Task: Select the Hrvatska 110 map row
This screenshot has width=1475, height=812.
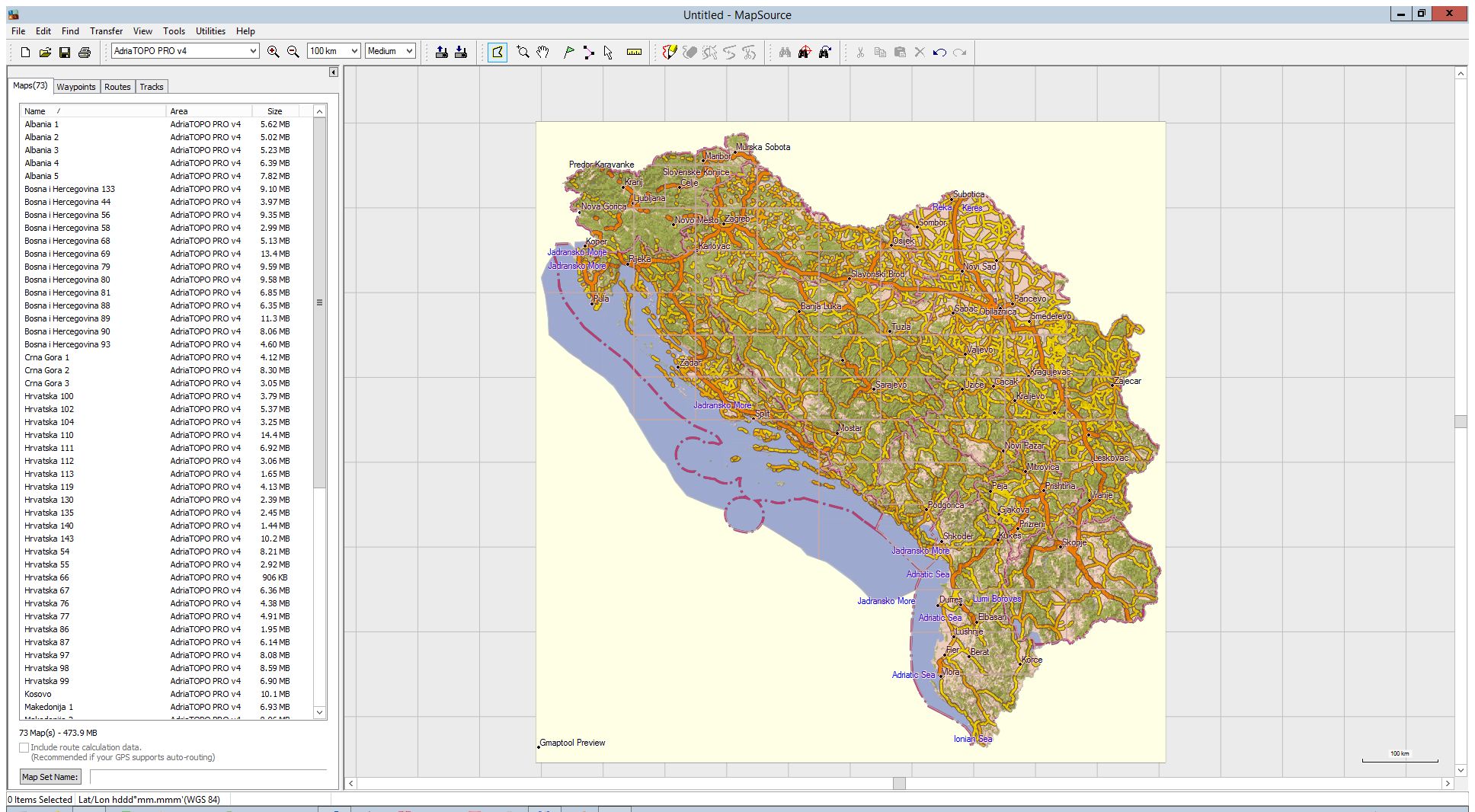Action: coord(166,435)
